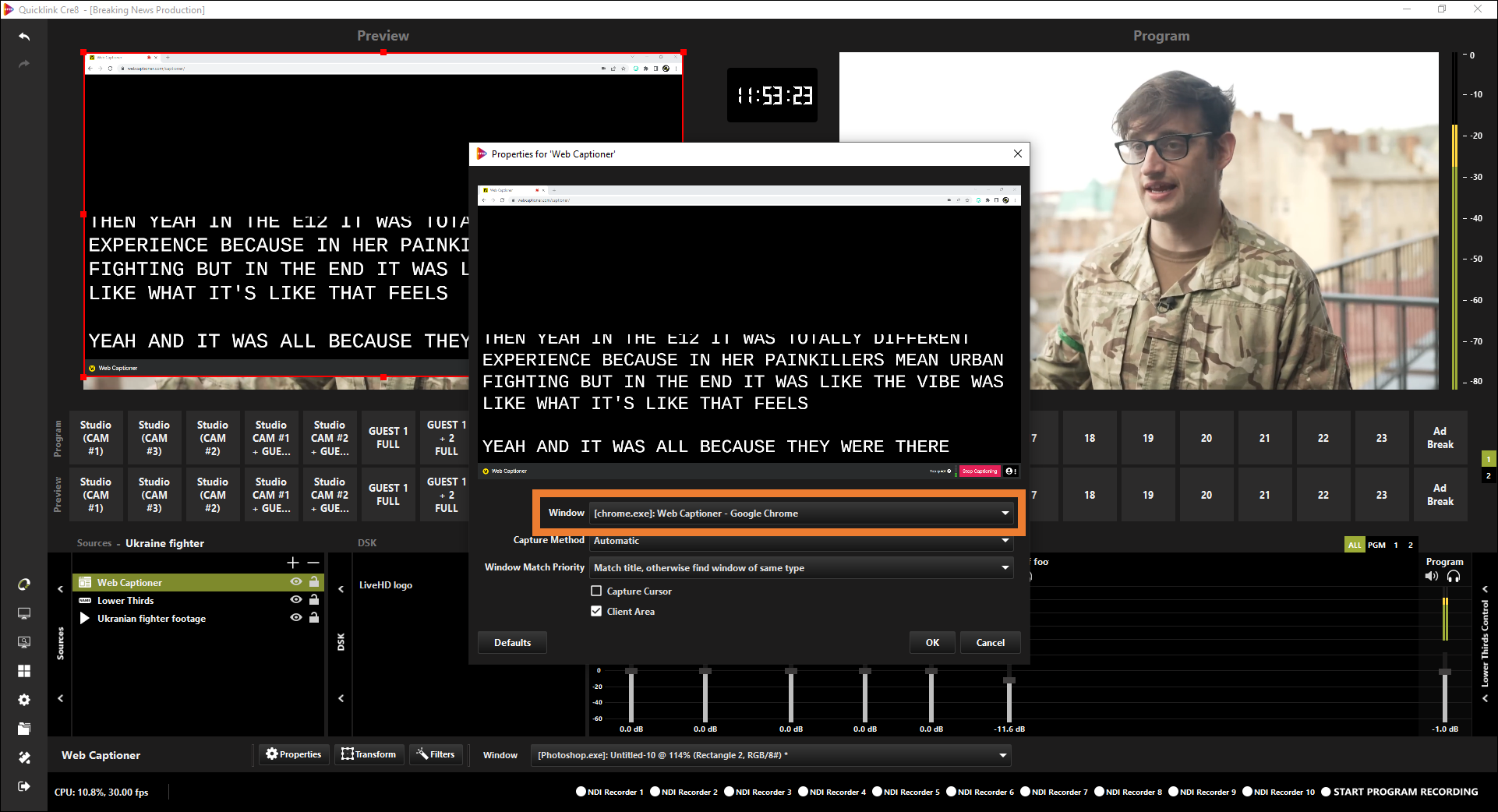Click the Defaults button
The height and width of the screenshot is (812, 1498).
click(512, 643)
